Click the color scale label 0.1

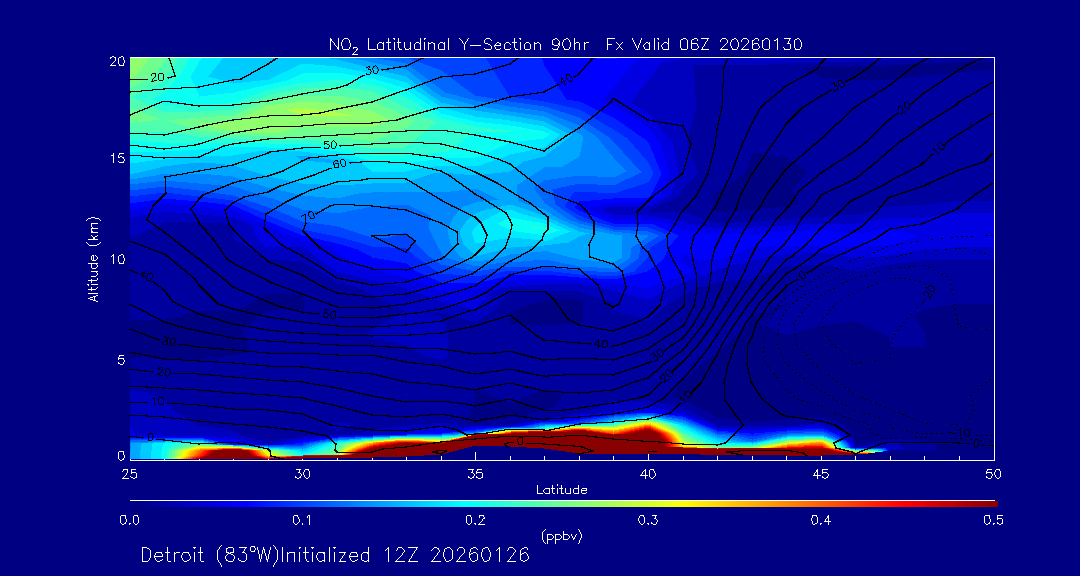tap(301, 521)
